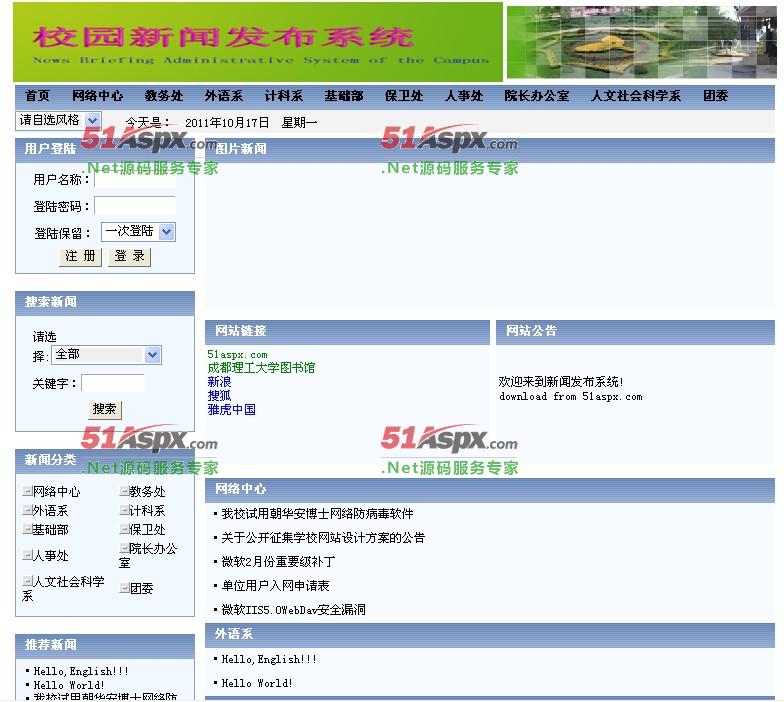Toggle the 基础部 category tree icon
Viewport: 784px width, 702px height.
(x=27, y=529)
